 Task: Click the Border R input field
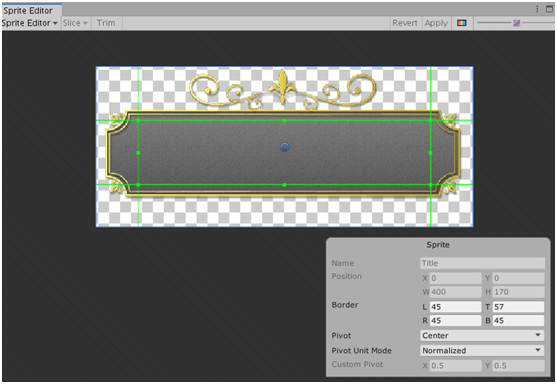pos(455,320)
